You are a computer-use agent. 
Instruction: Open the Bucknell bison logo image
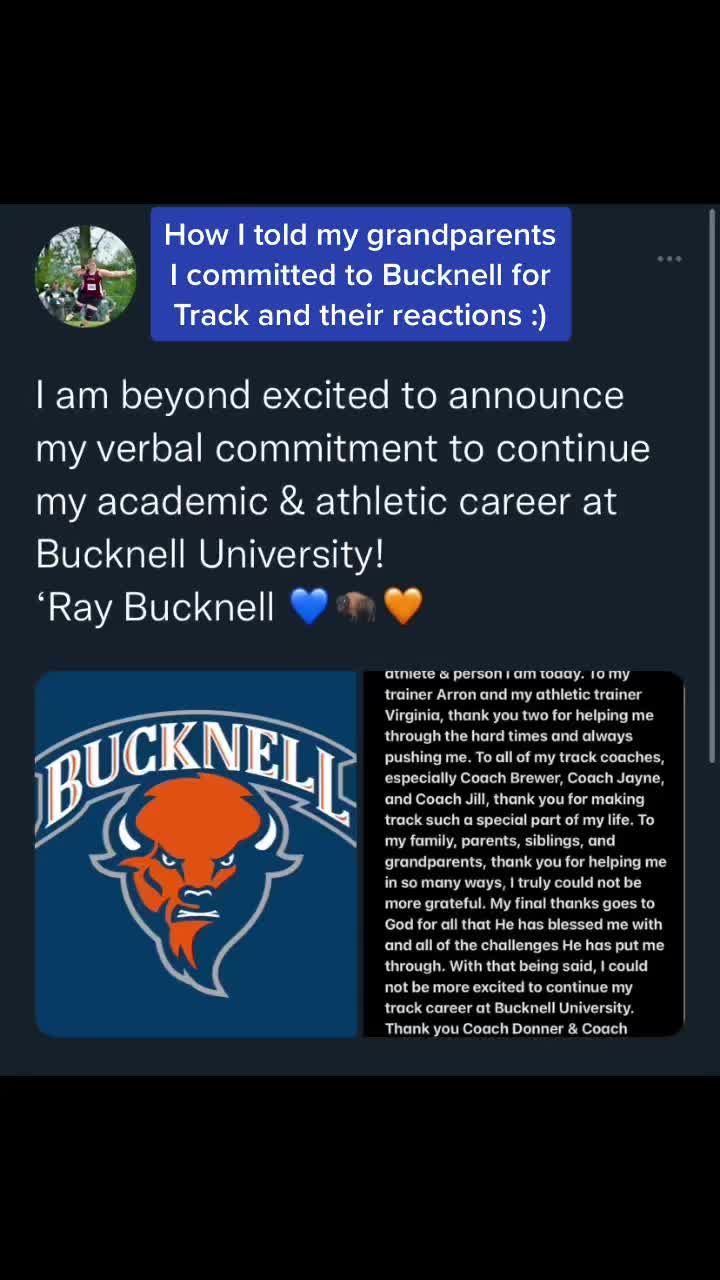tap(196, 853)
